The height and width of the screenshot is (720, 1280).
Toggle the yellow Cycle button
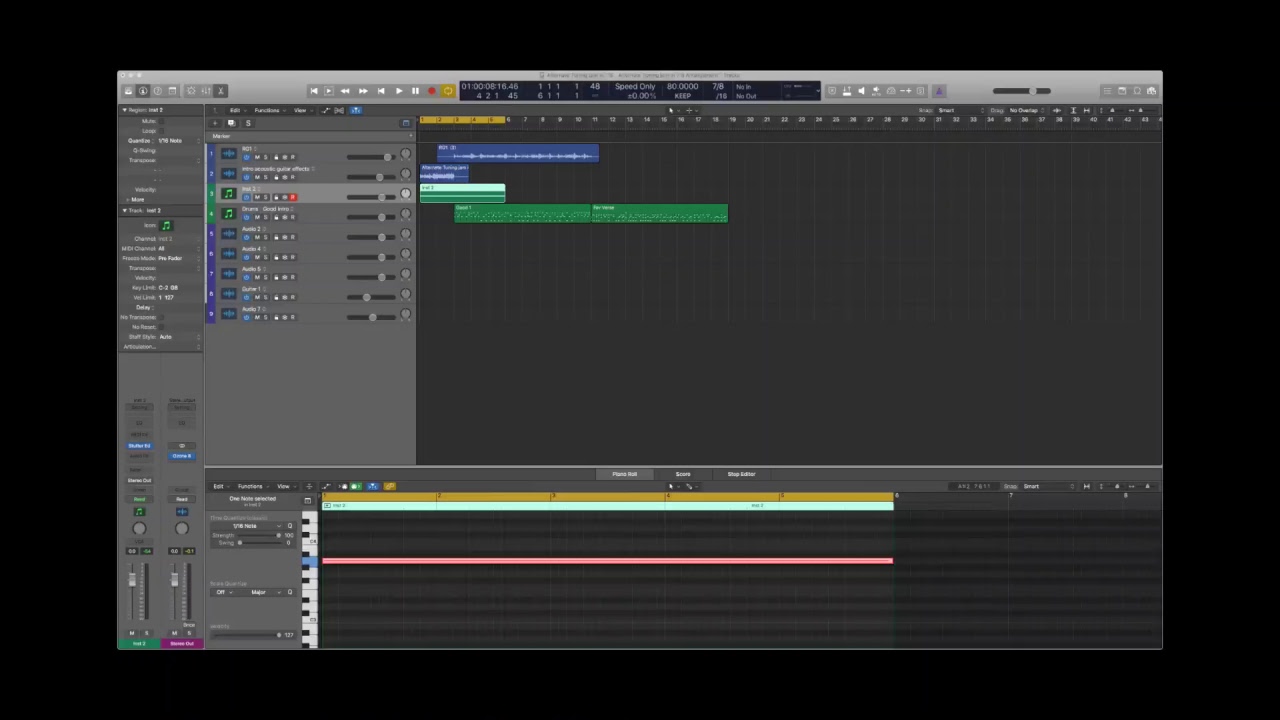pyautogui.click(x=448, y=91)
